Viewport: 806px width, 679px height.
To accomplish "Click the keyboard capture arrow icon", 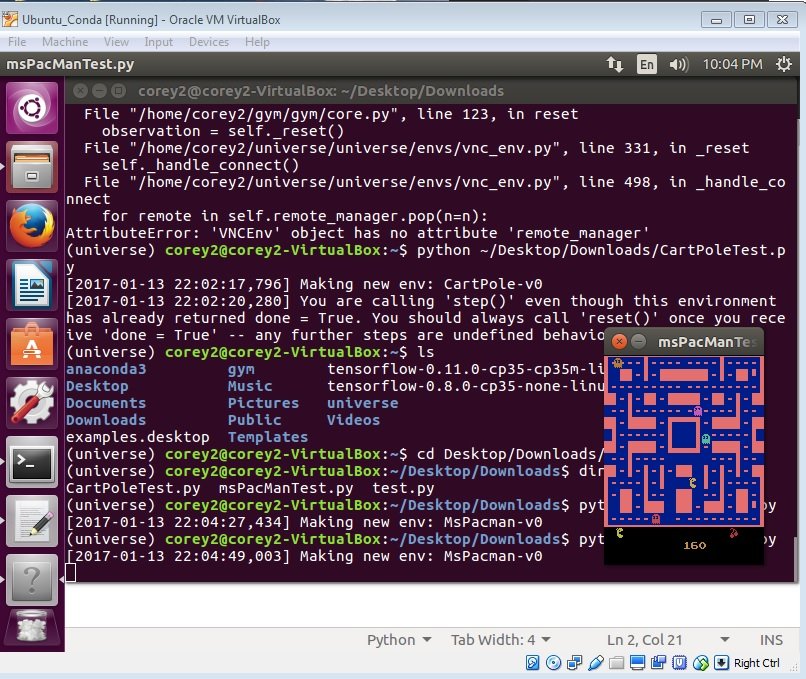I will 721,663.
